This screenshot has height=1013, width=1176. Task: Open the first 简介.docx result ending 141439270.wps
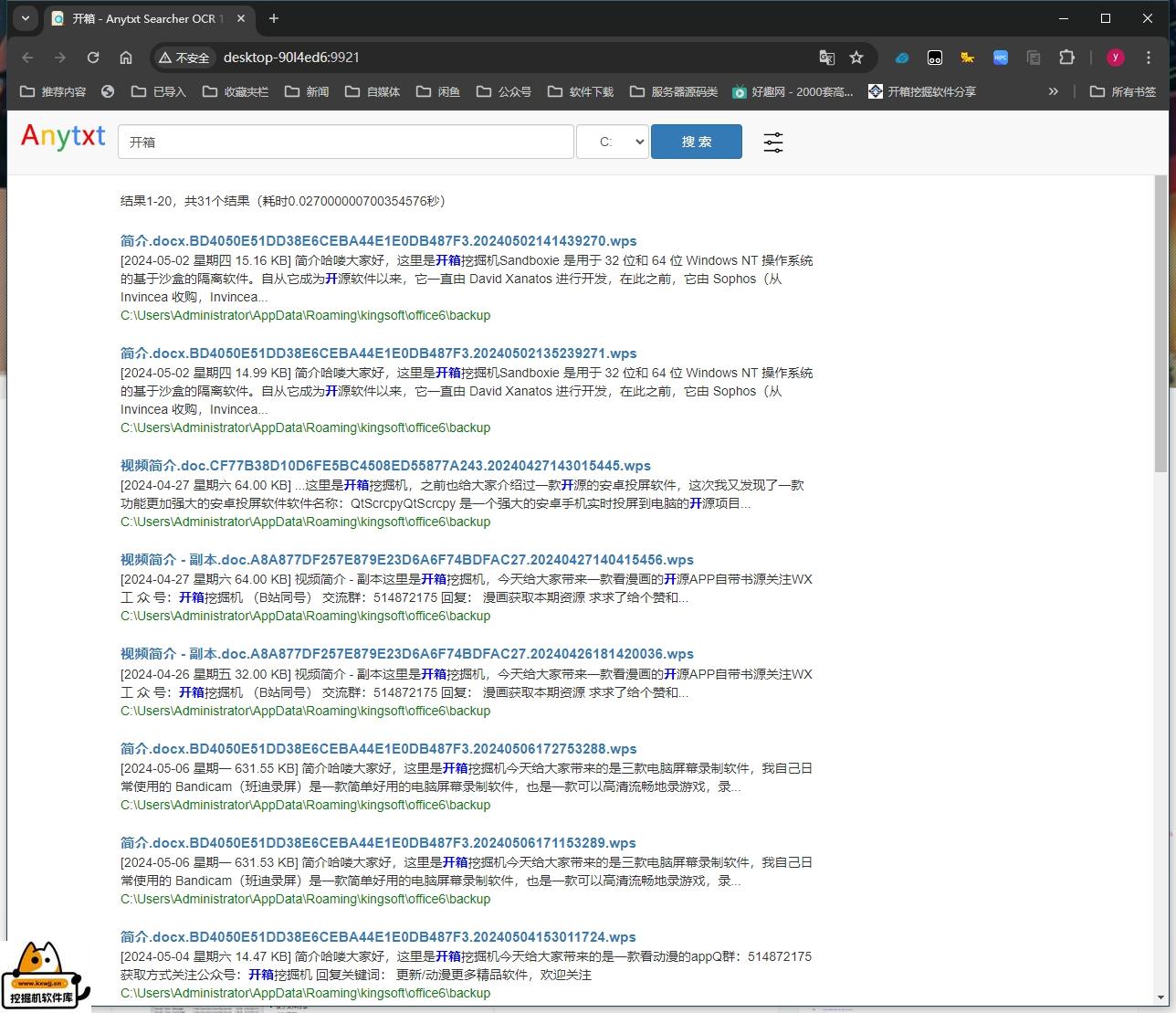378,241
